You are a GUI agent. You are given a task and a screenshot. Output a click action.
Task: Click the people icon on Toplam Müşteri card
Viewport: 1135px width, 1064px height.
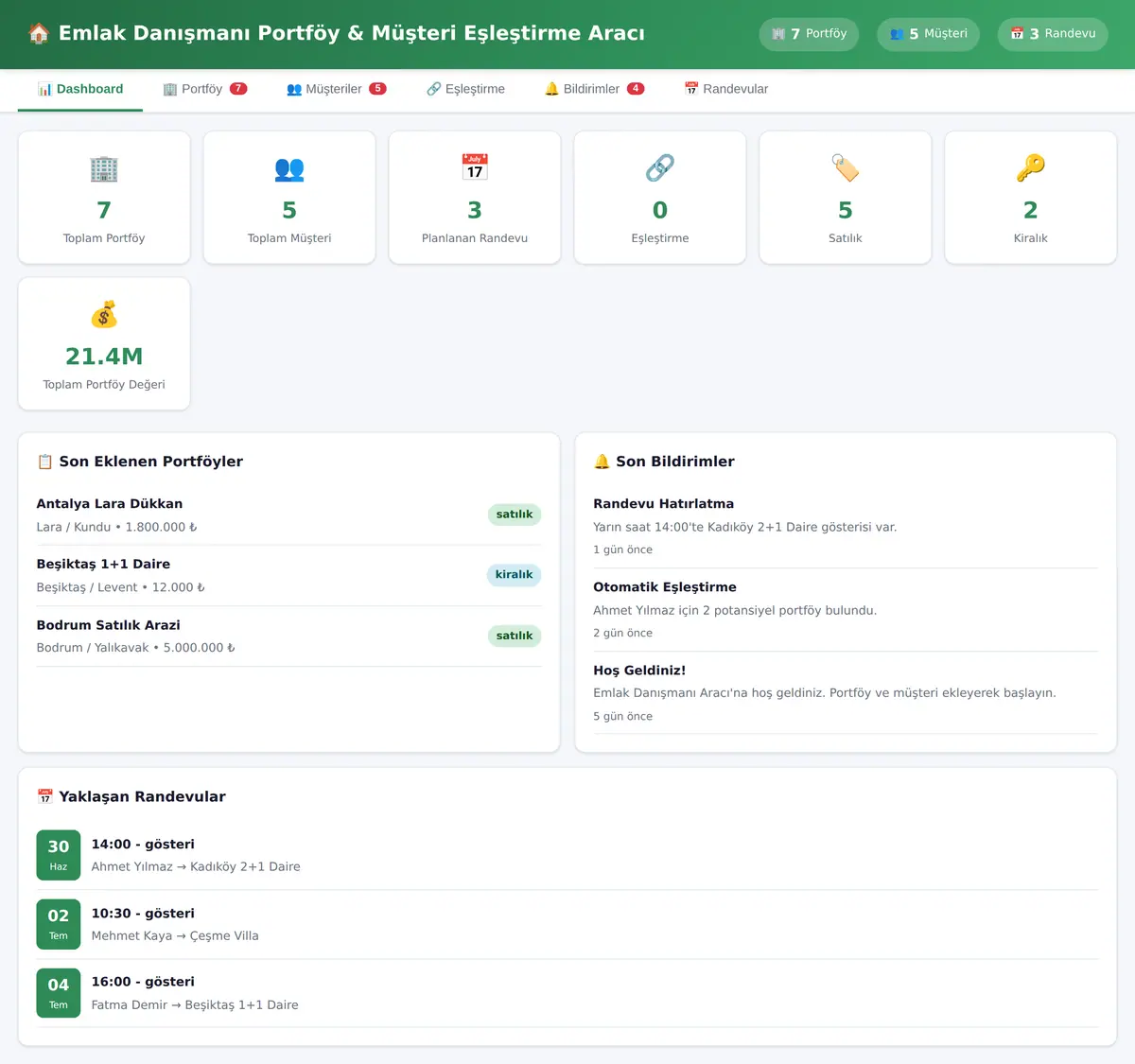click(289, 168)
